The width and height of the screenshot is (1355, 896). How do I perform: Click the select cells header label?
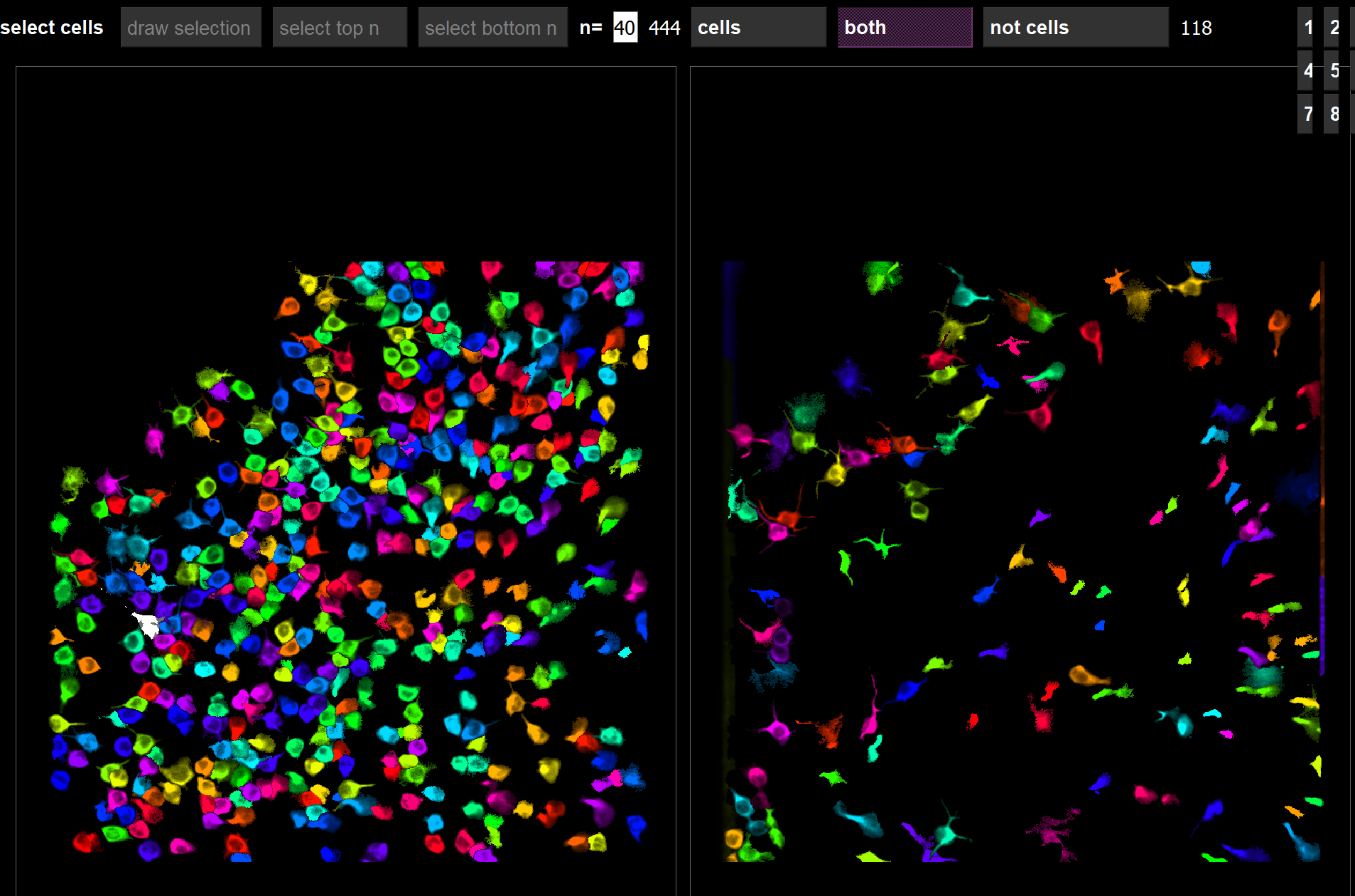coord(51,27)
